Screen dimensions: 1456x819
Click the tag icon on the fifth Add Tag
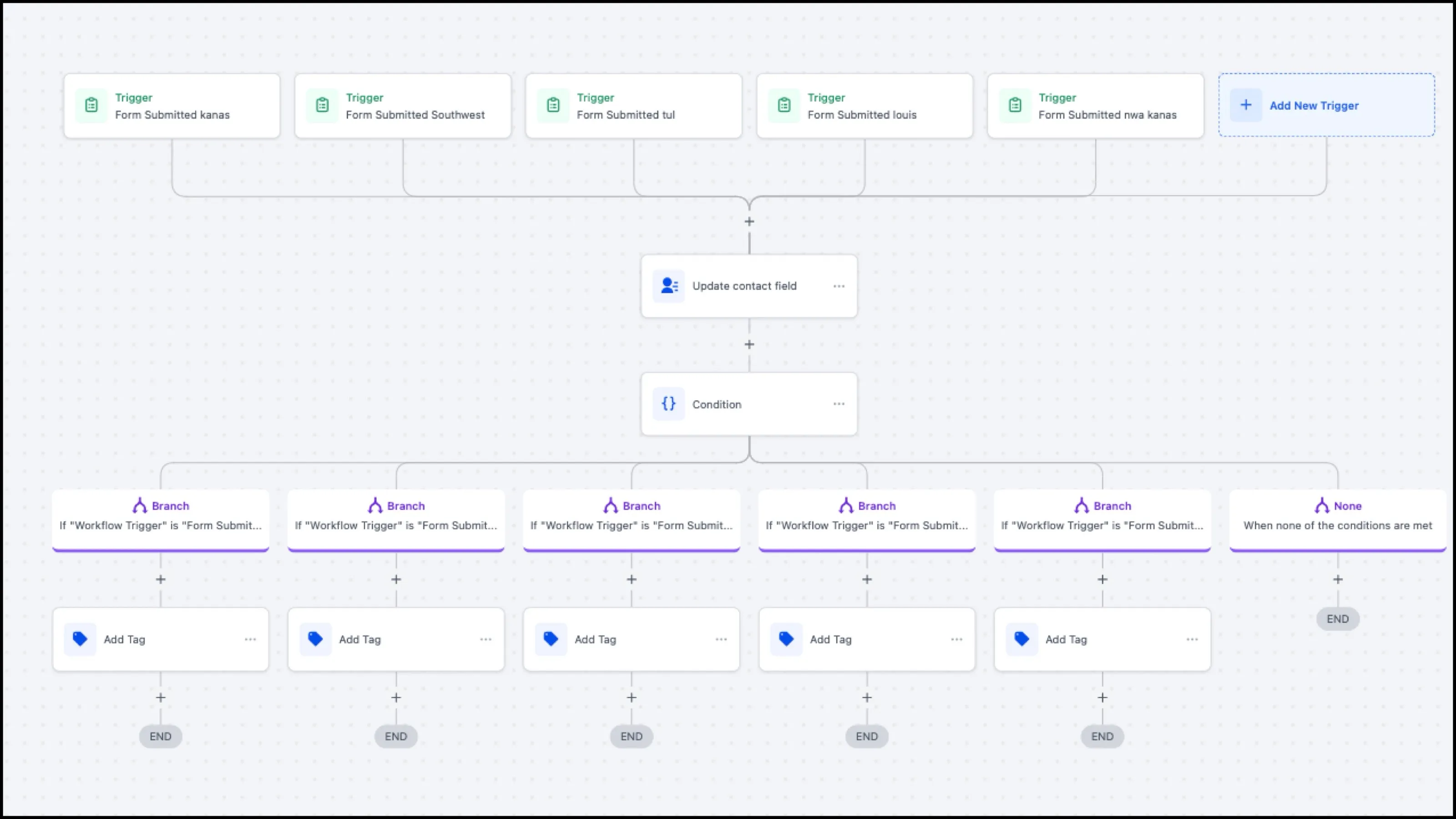coord(1022,639)
